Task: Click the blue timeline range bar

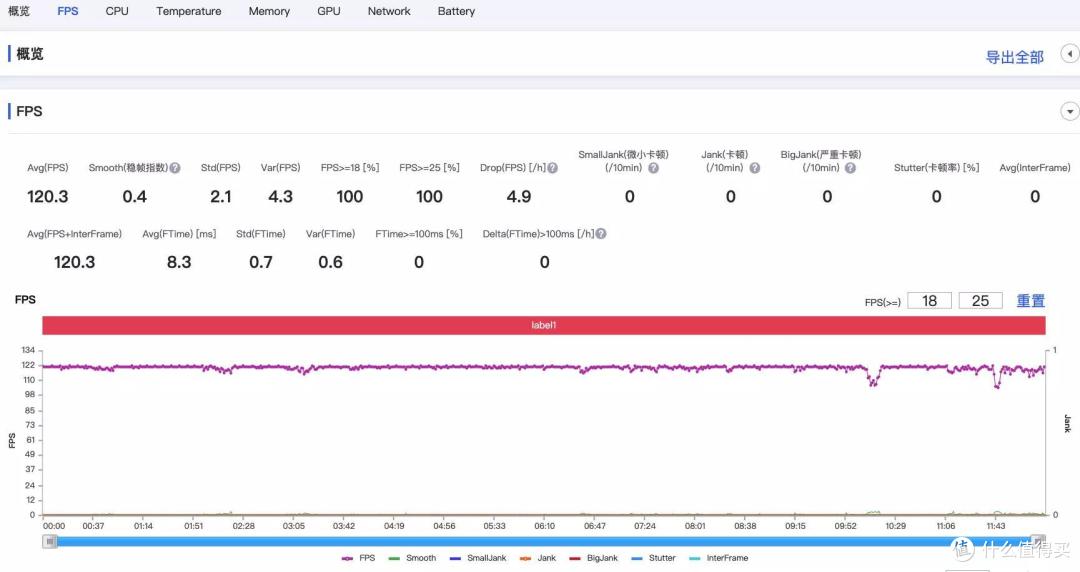Action: (543, 542)
